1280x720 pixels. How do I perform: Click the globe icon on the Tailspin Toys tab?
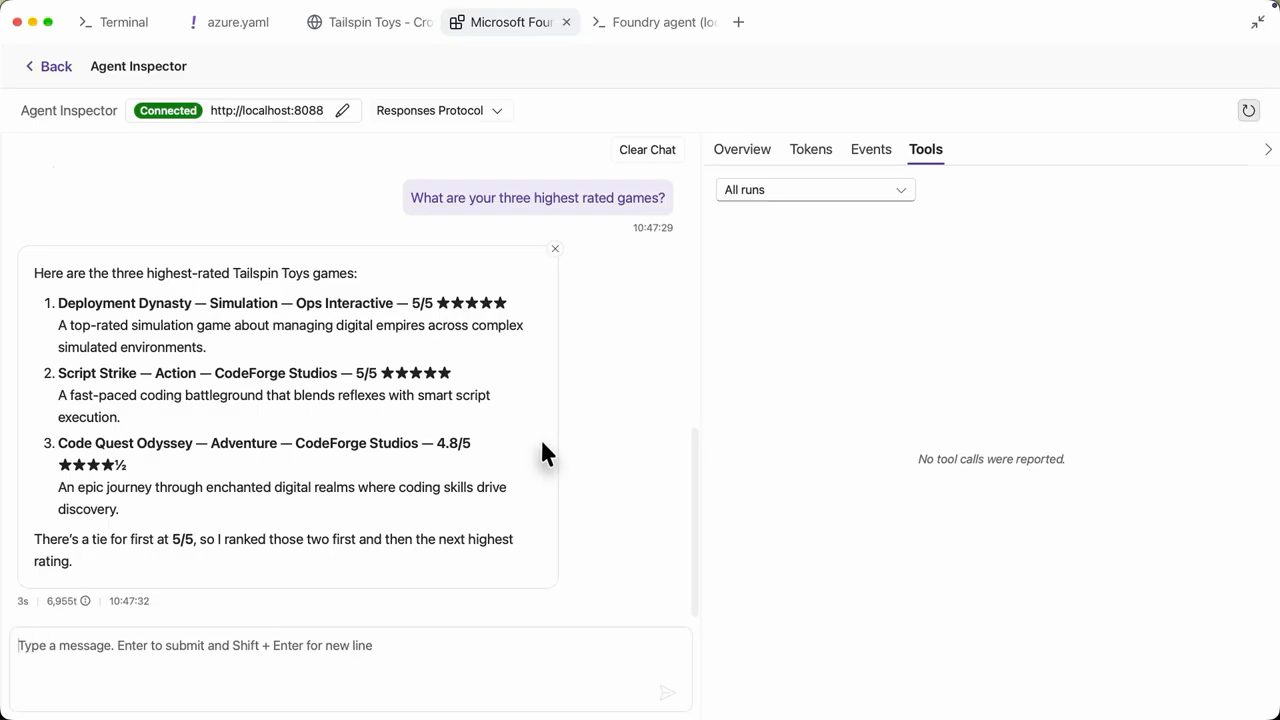tap(315, 22)
